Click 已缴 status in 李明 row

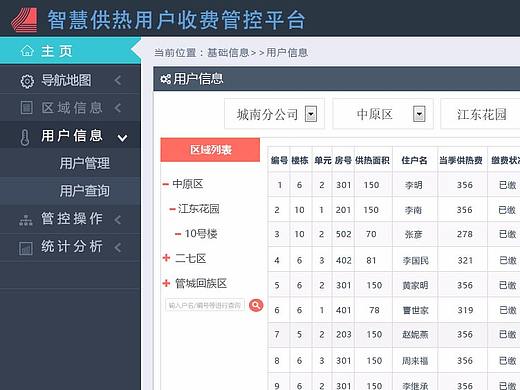[507, 185]
